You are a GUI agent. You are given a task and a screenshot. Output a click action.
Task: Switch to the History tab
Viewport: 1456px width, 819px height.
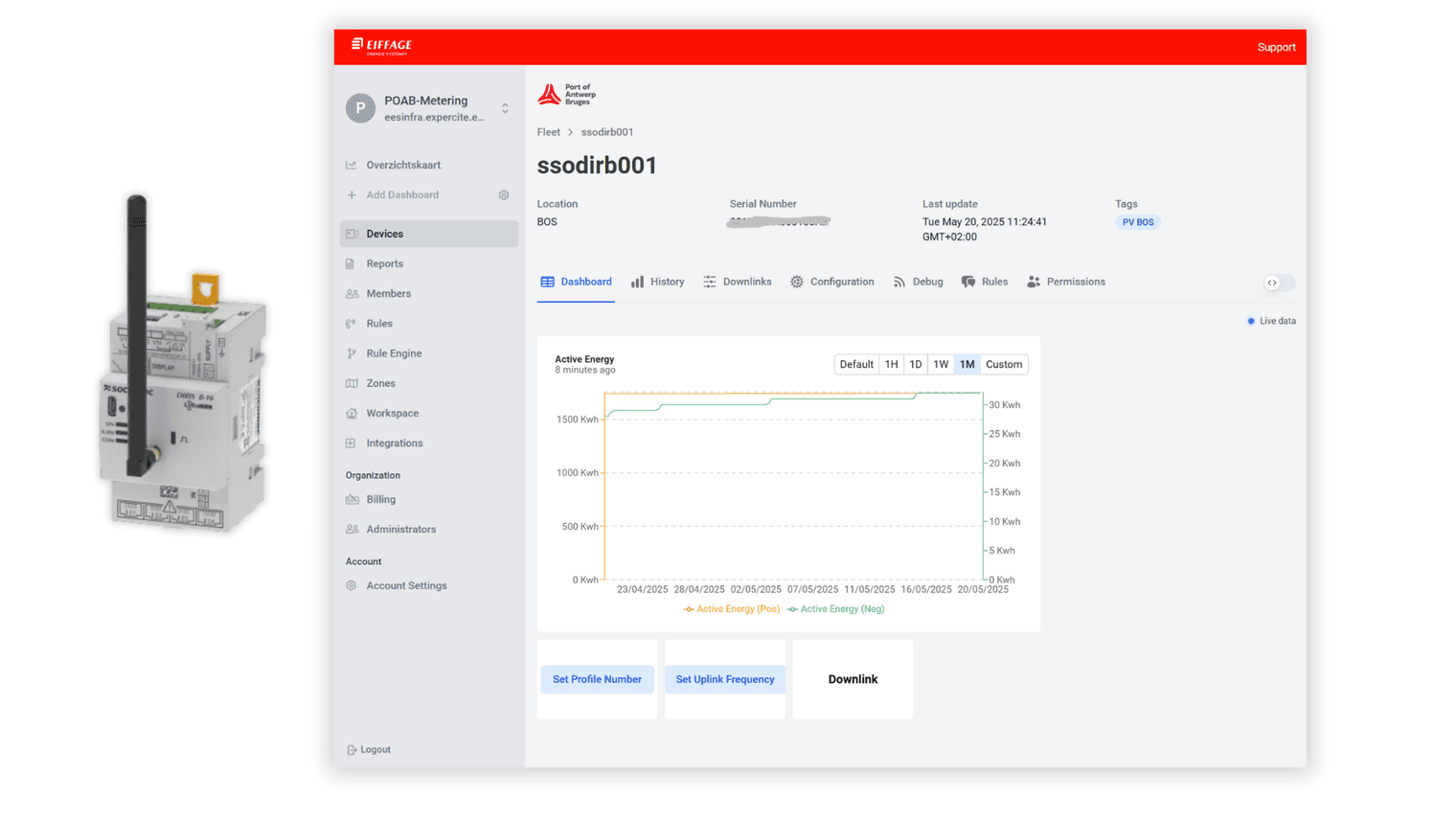point(658,283)
